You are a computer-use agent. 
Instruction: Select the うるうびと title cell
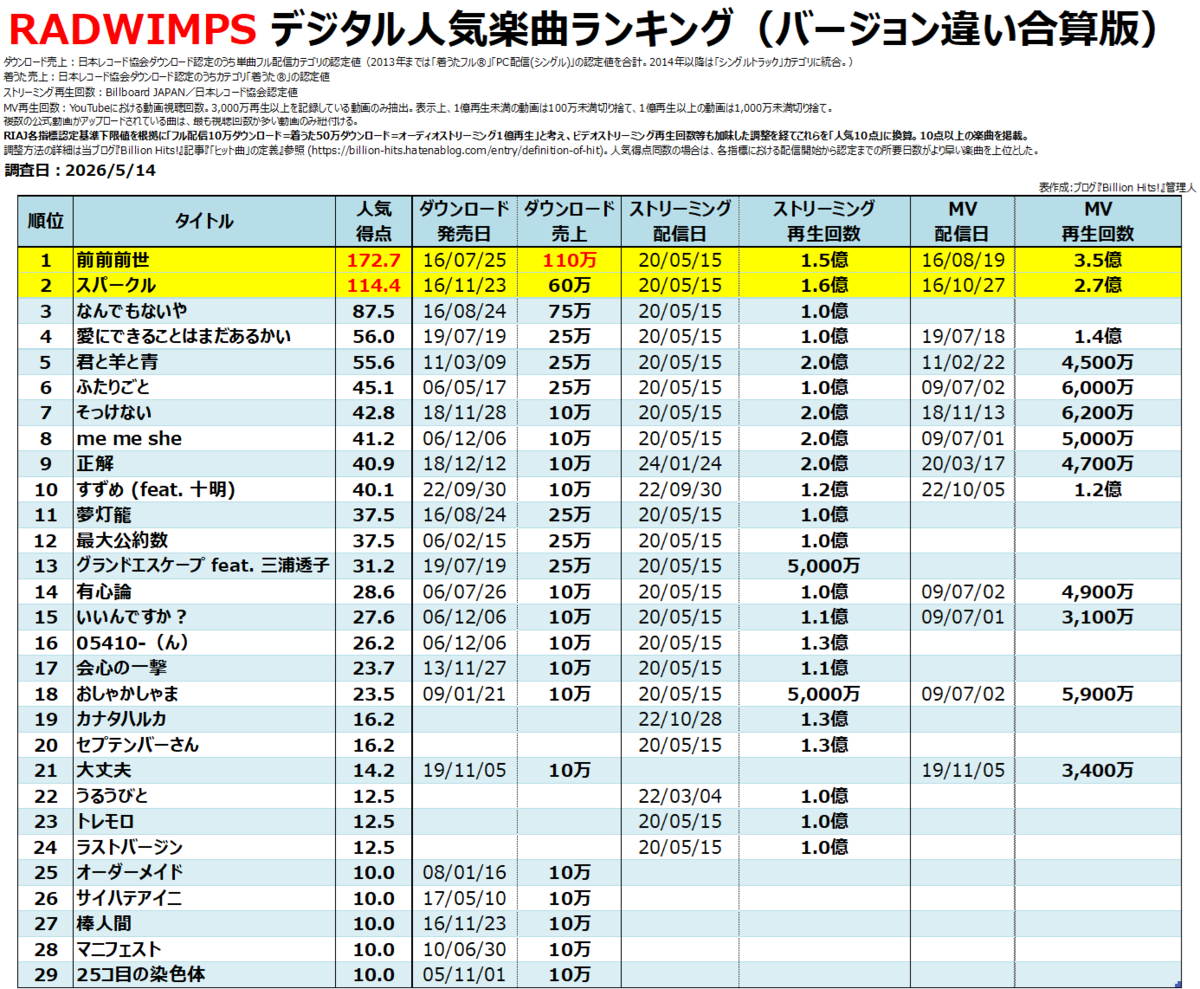206,795
